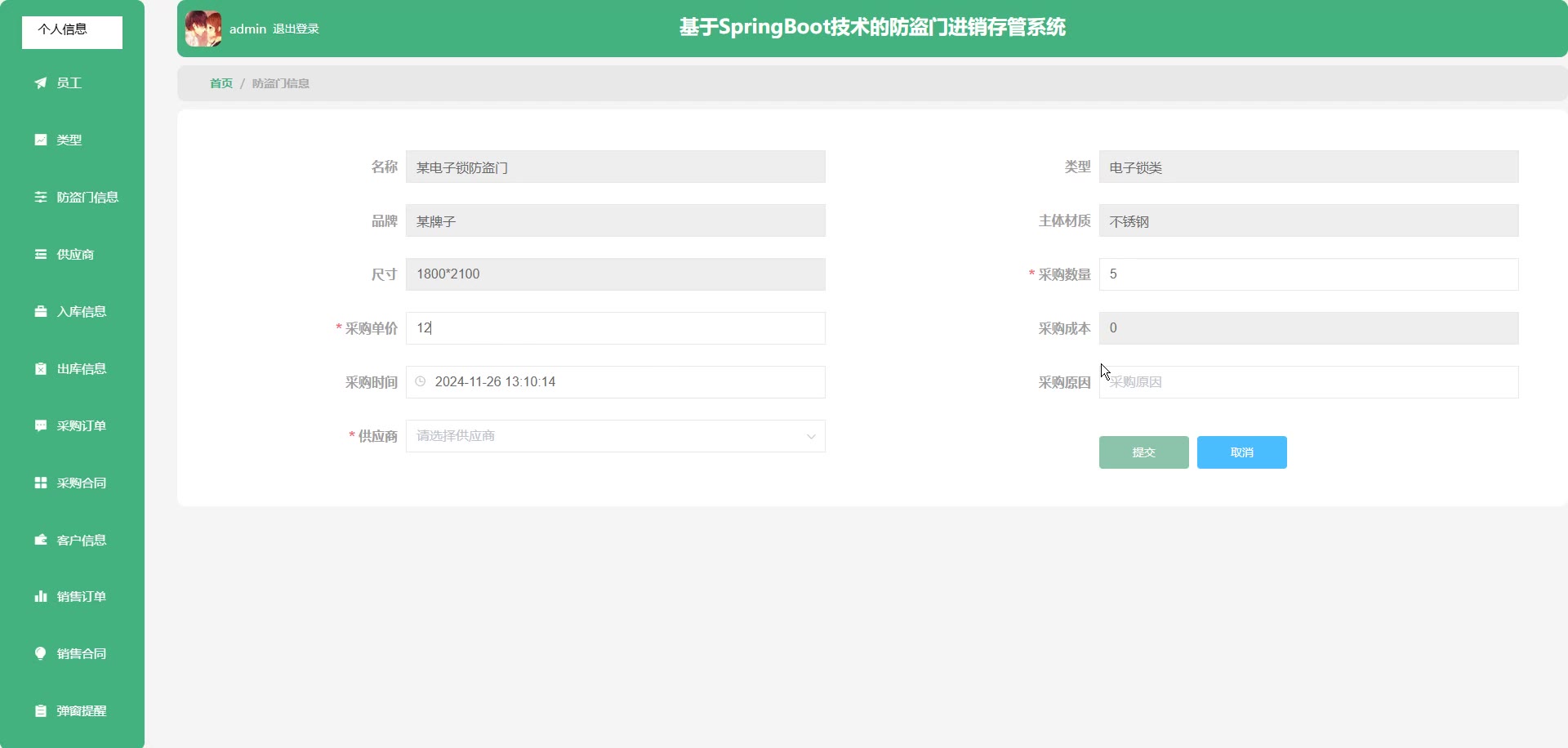The height and width of the screenshot is (748, 1568).
Task: Click the paper plane icon beside 员工
Action: 40,82
